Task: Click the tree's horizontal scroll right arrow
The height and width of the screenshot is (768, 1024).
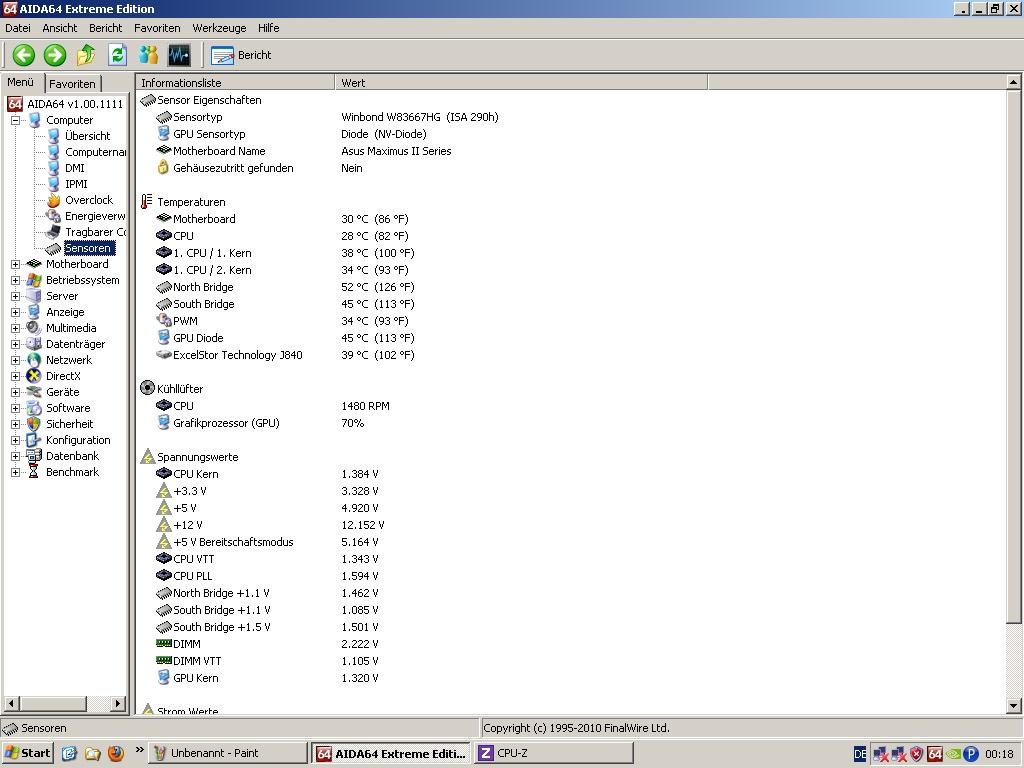Action: (x=118, y=703)
